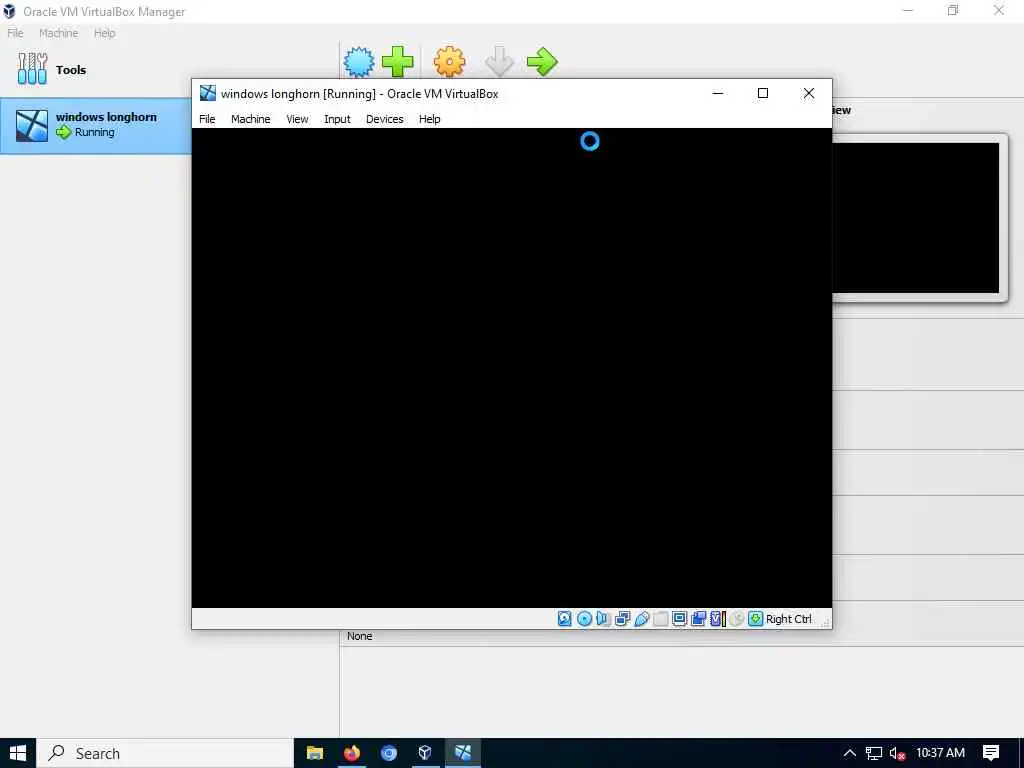Click the green keyboard capture host key icon

[756, 618]
